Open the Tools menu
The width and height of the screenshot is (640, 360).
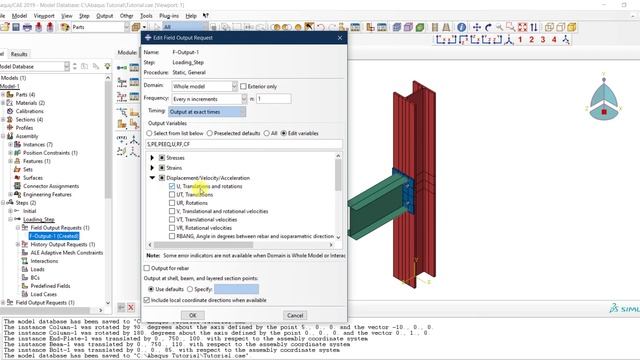click(146, 16)
